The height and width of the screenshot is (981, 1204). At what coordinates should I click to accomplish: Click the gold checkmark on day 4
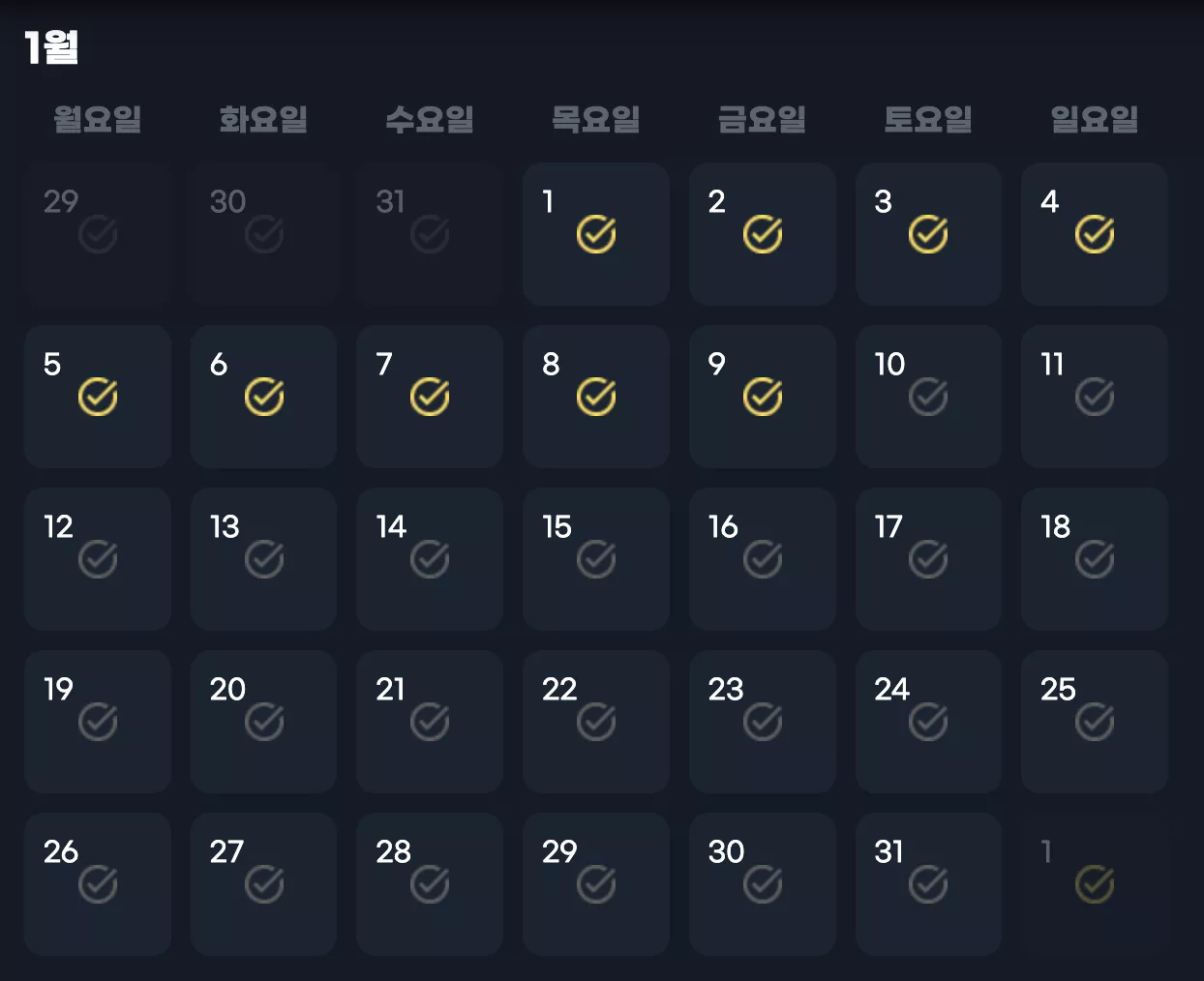pos(1095,234)
